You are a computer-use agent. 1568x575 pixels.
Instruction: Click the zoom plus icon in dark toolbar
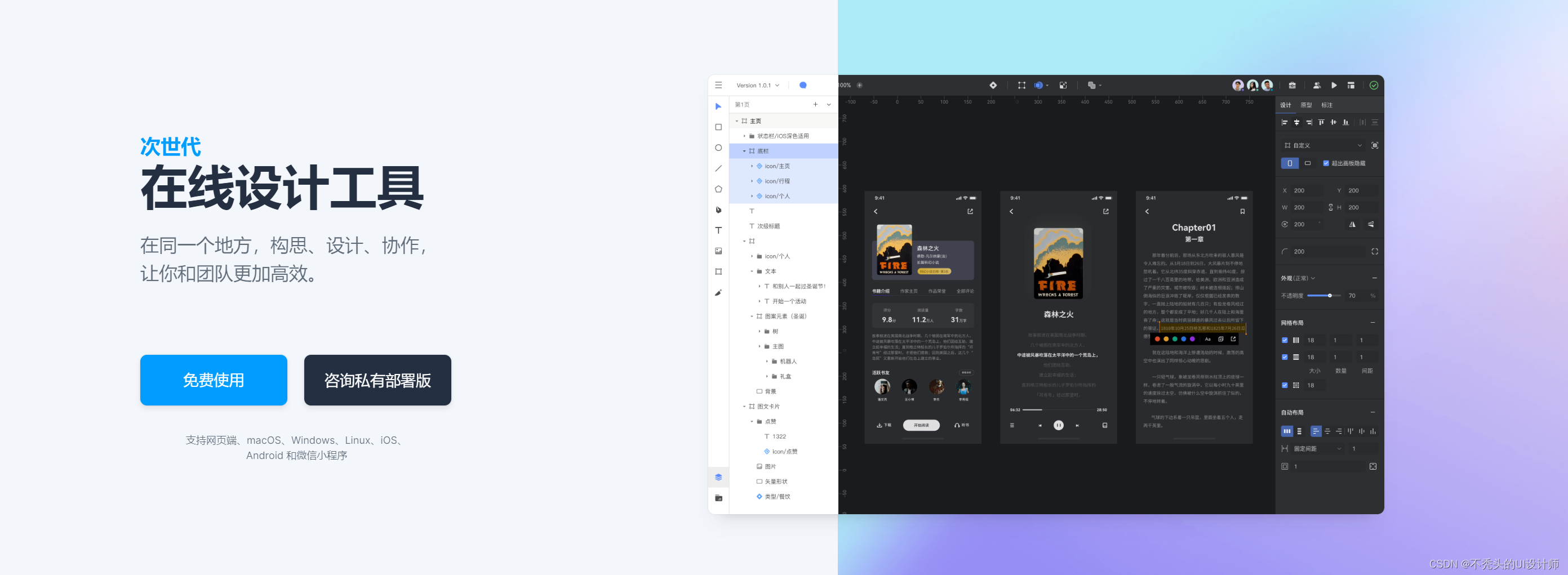(859, 85)
